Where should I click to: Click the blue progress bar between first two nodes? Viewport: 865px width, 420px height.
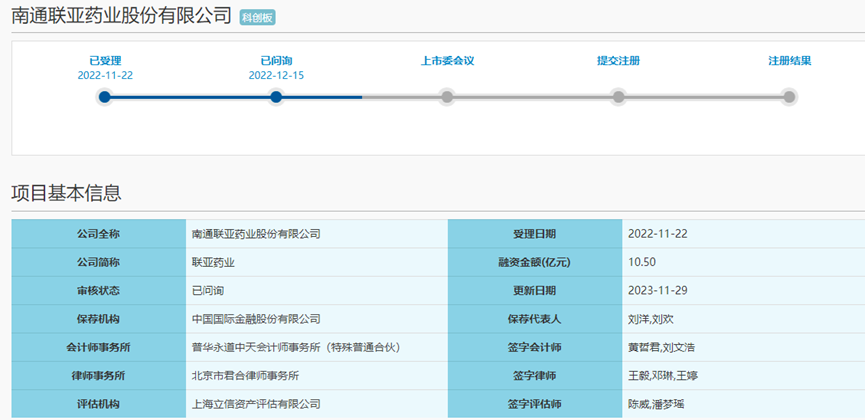[x=190, y=97]
